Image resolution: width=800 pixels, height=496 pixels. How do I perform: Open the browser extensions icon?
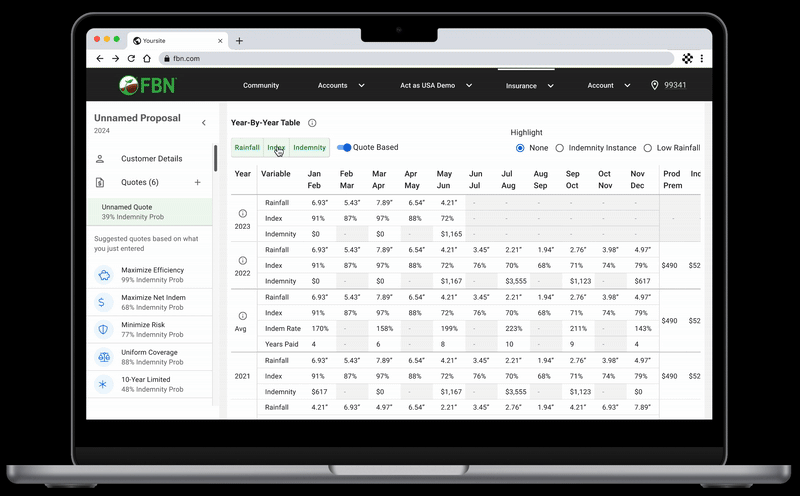pos(687,59)
